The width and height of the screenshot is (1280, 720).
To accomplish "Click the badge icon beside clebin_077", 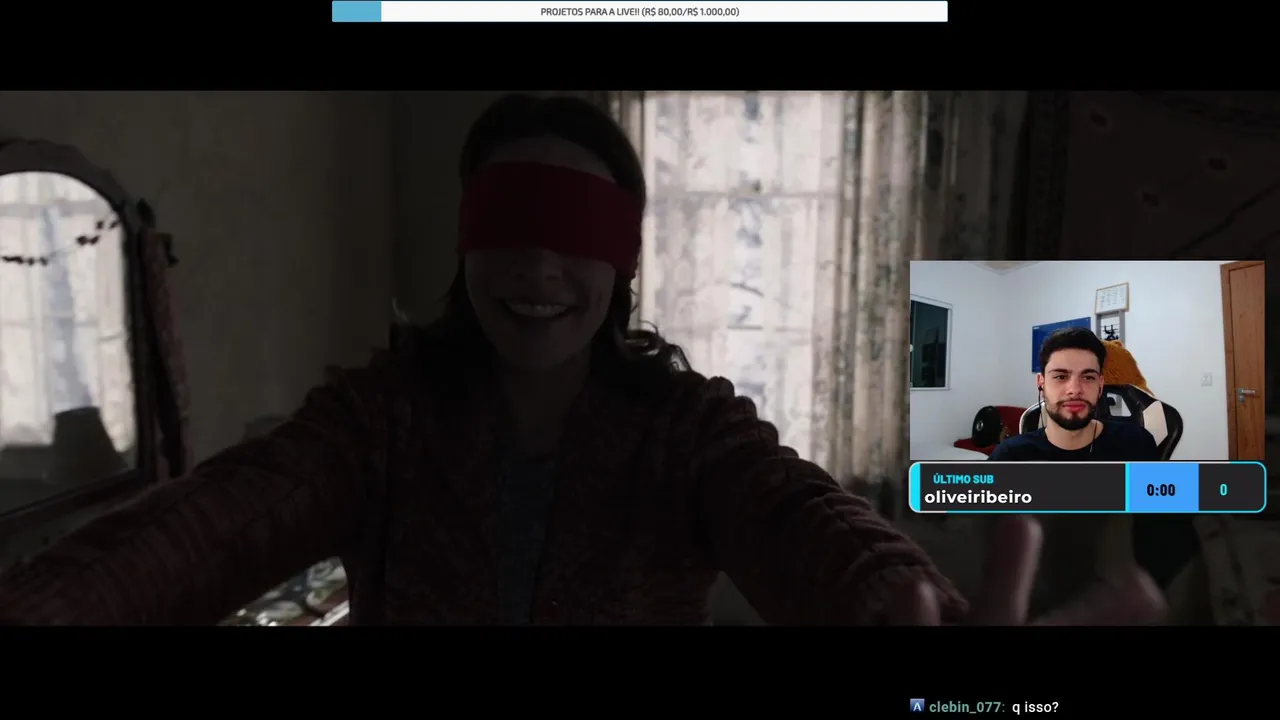I will tap(917, 706).
